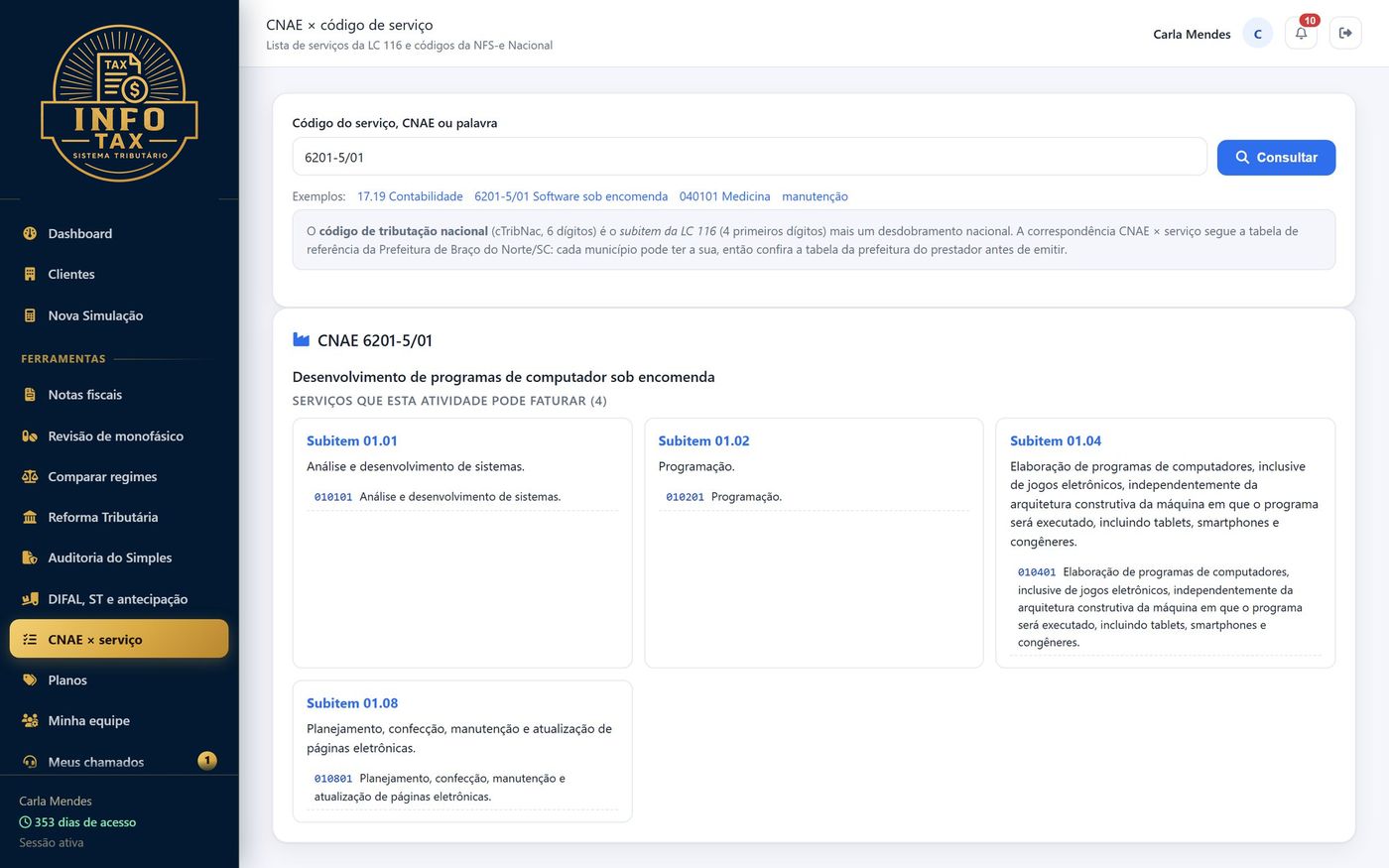Click code 010101 in Subitem 01.01 card
This screenshot has width=1389, height=868.
click(x=333, y=497)
